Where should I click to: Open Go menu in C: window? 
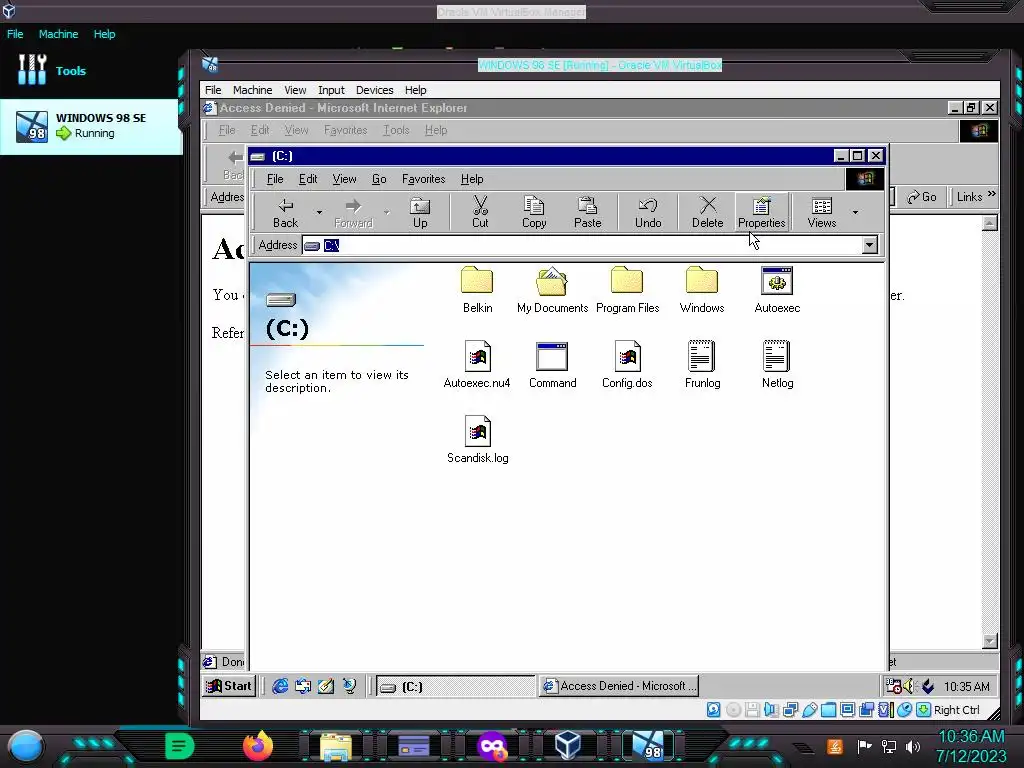click(379, 179)
